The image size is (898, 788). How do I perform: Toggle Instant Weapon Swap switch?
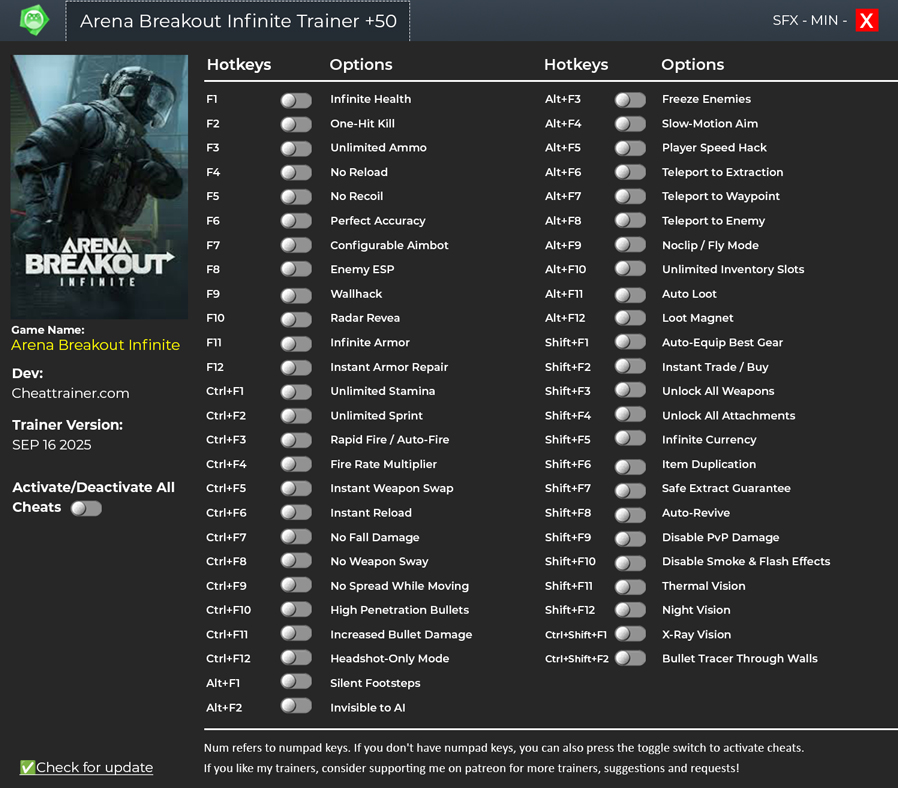click(296, 488)
